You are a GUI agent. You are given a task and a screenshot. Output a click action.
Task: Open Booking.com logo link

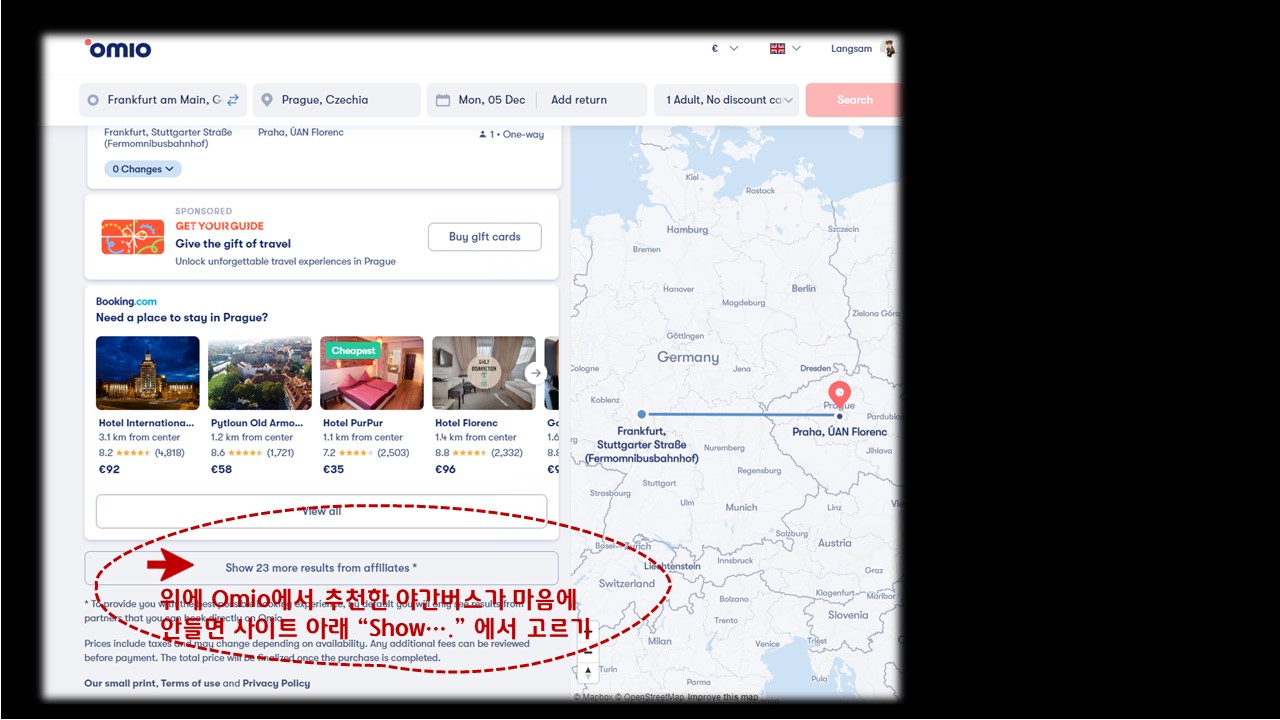[x=126, y=301]
